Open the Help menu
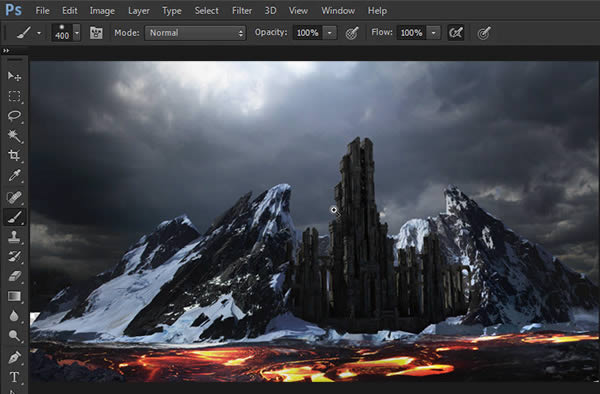This screenshot has height=394, width=600. point(377,11)
